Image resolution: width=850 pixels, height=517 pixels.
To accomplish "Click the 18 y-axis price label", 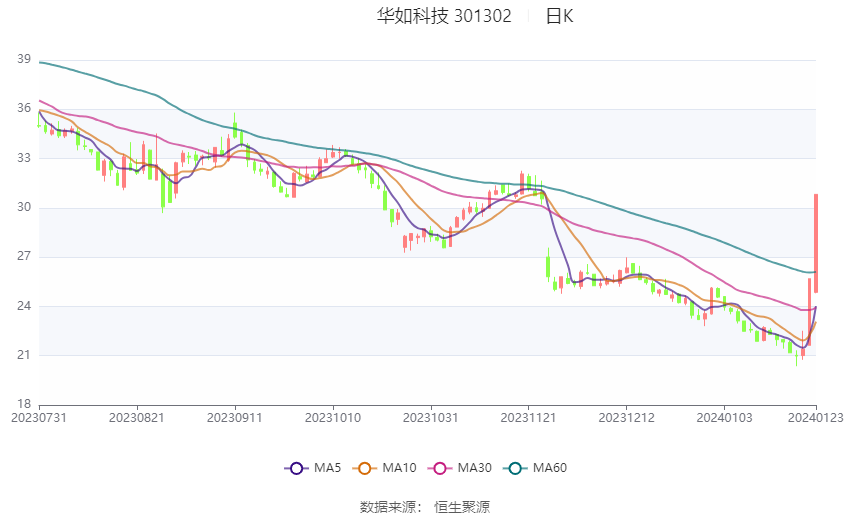I will click(x=24, y=404).
